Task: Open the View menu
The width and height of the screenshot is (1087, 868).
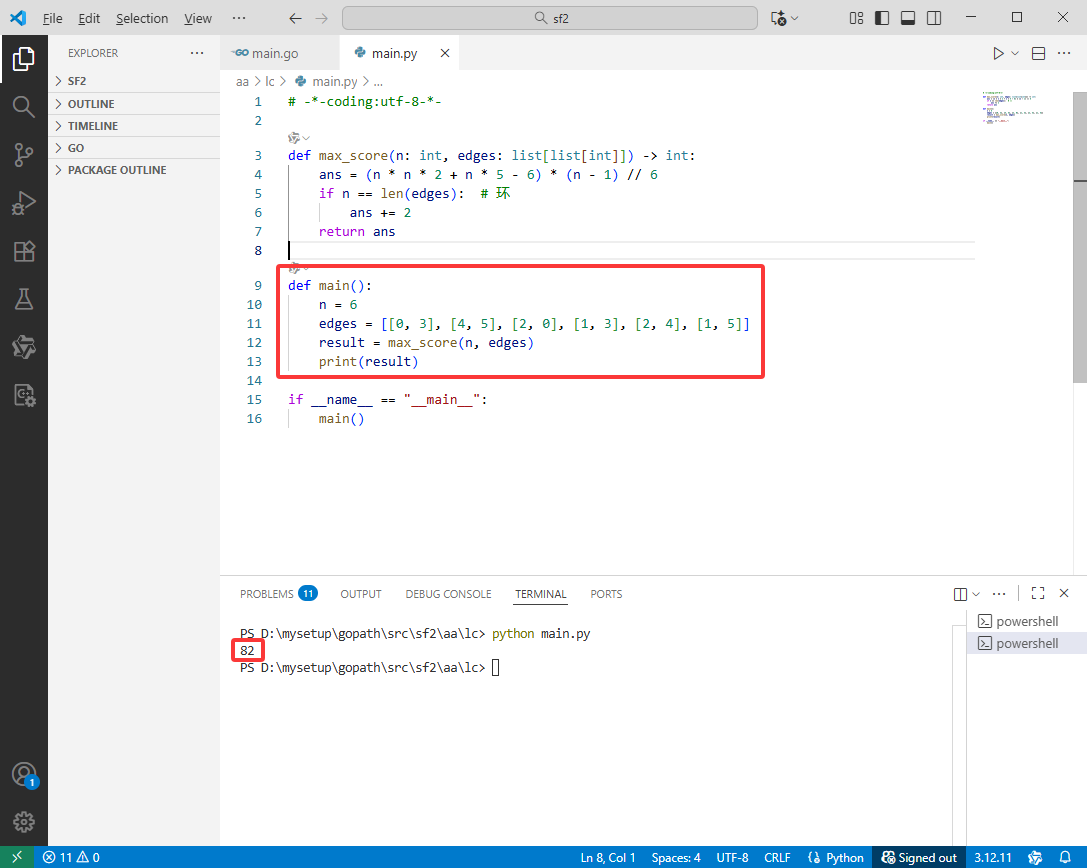Action: click(x=198, y=18)
